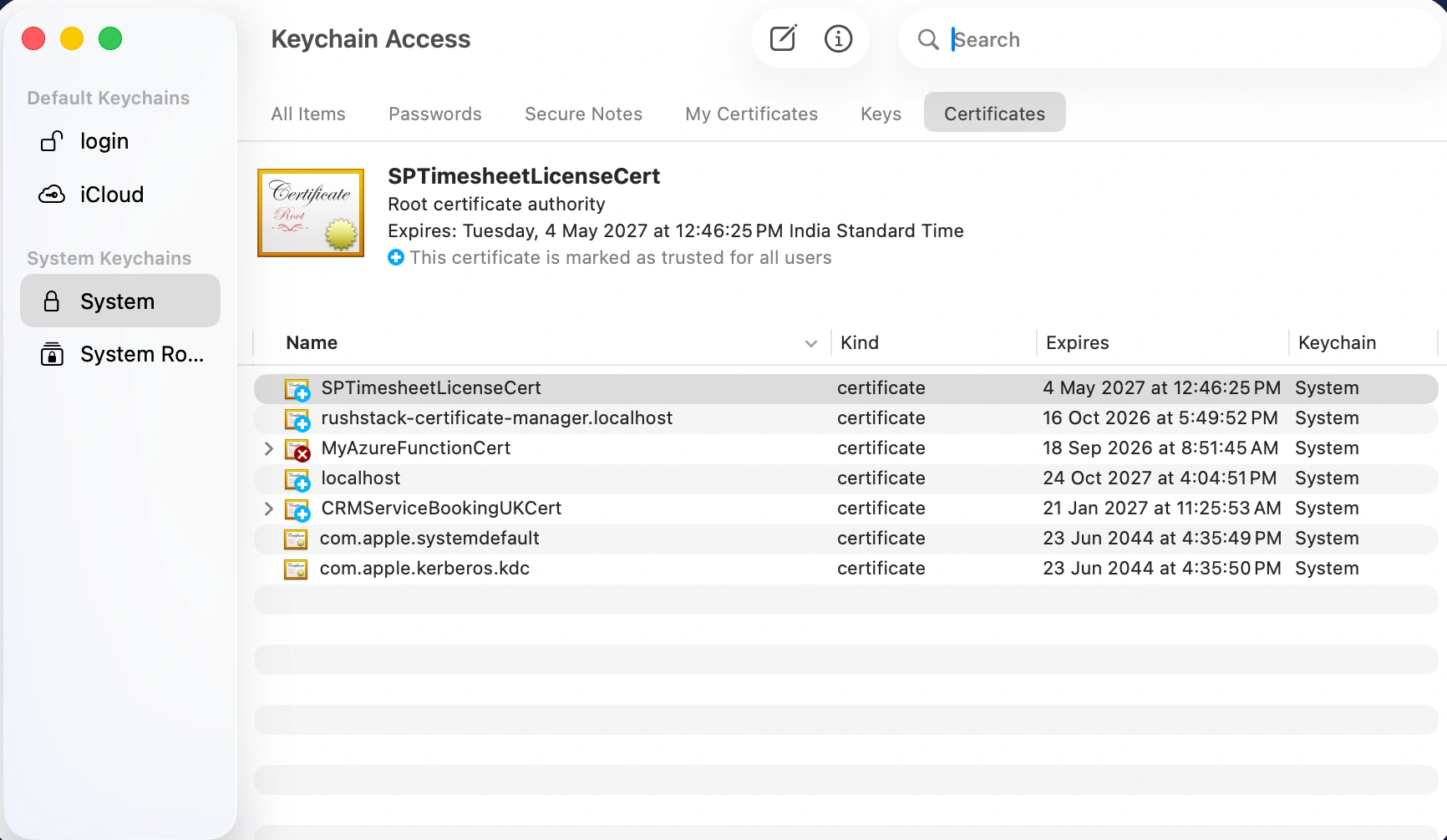This screenshot has width=1447, height=840.
Task: Select the iCloud keychain
Action: click(120, 195)
